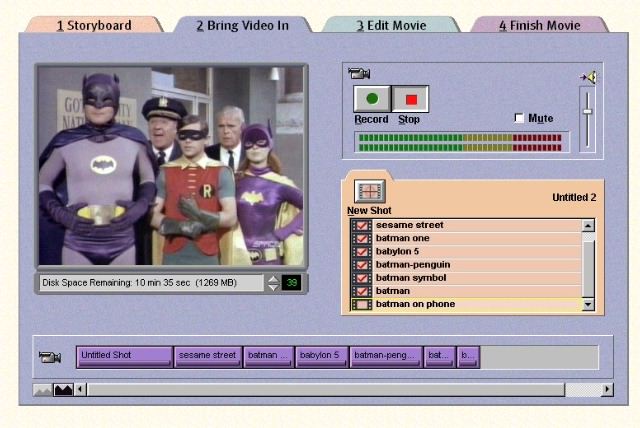Toggle the checkmark on babylon 5 shot
Viewport: 640px width, 428px height.
pos(362,252)
